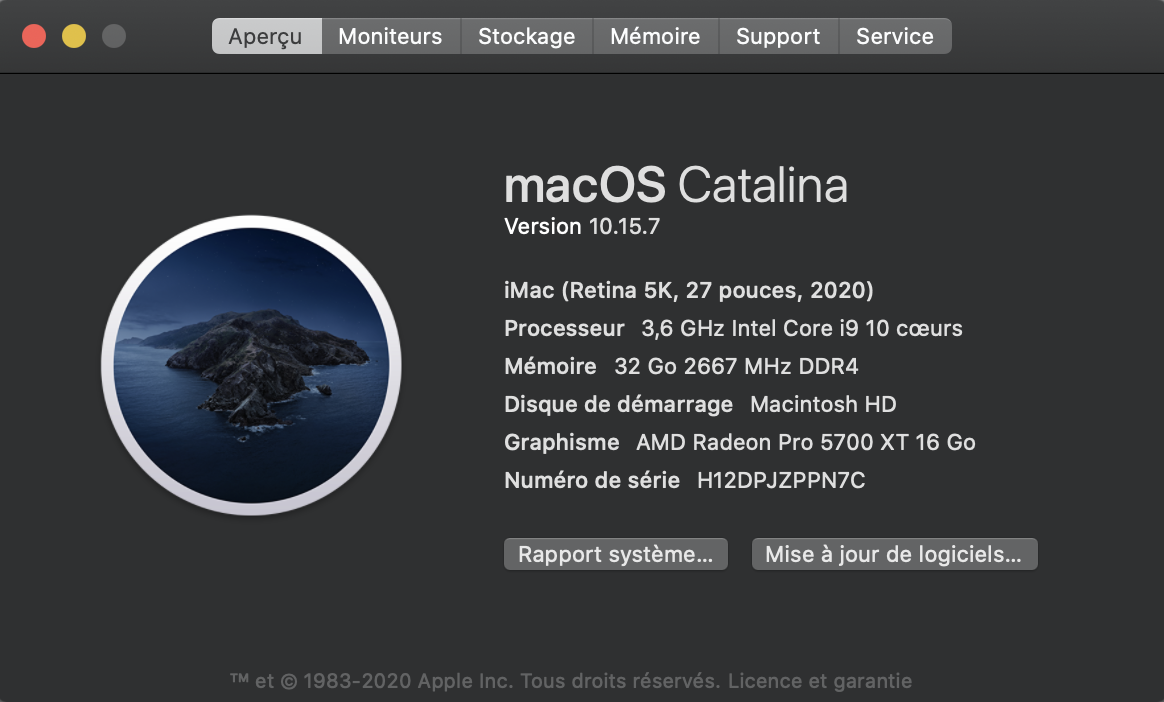Open the Moniteurs tab
This screenshot has height=702, width=1164.
[390, 36]
